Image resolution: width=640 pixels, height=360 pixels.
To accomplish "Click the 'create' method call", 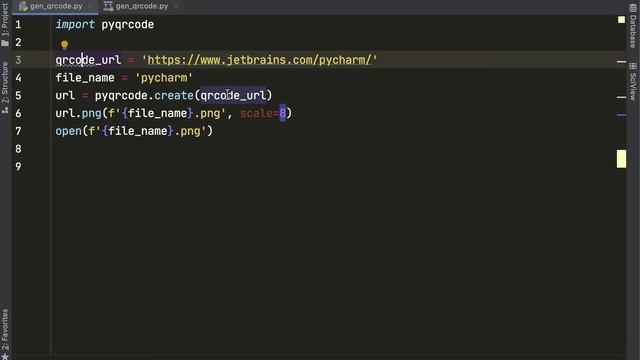I will [174, 96].
